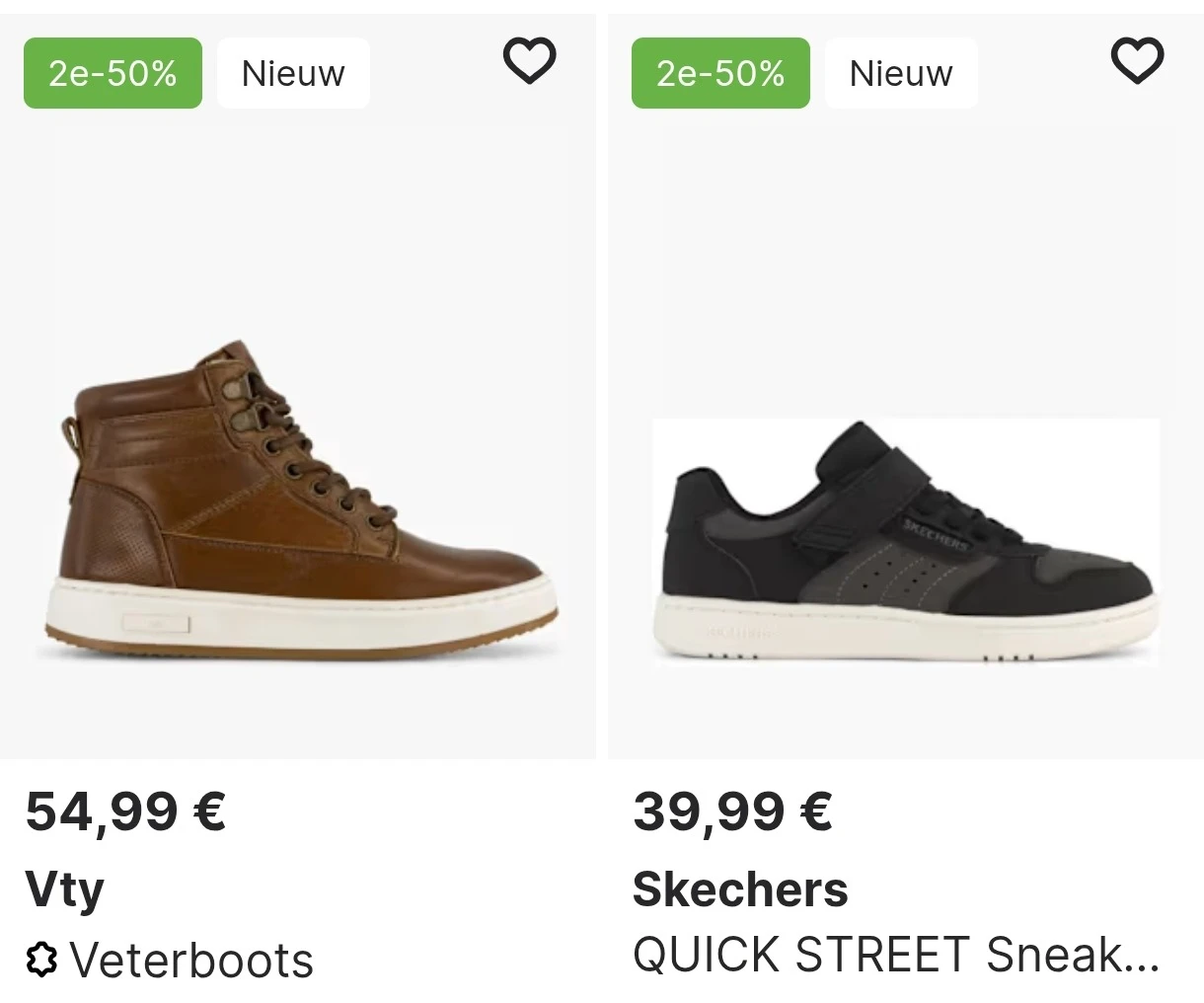Click the logo patch on the boot's sole
Viewport: 1204px width, 1003px height.
click(157, 624)
